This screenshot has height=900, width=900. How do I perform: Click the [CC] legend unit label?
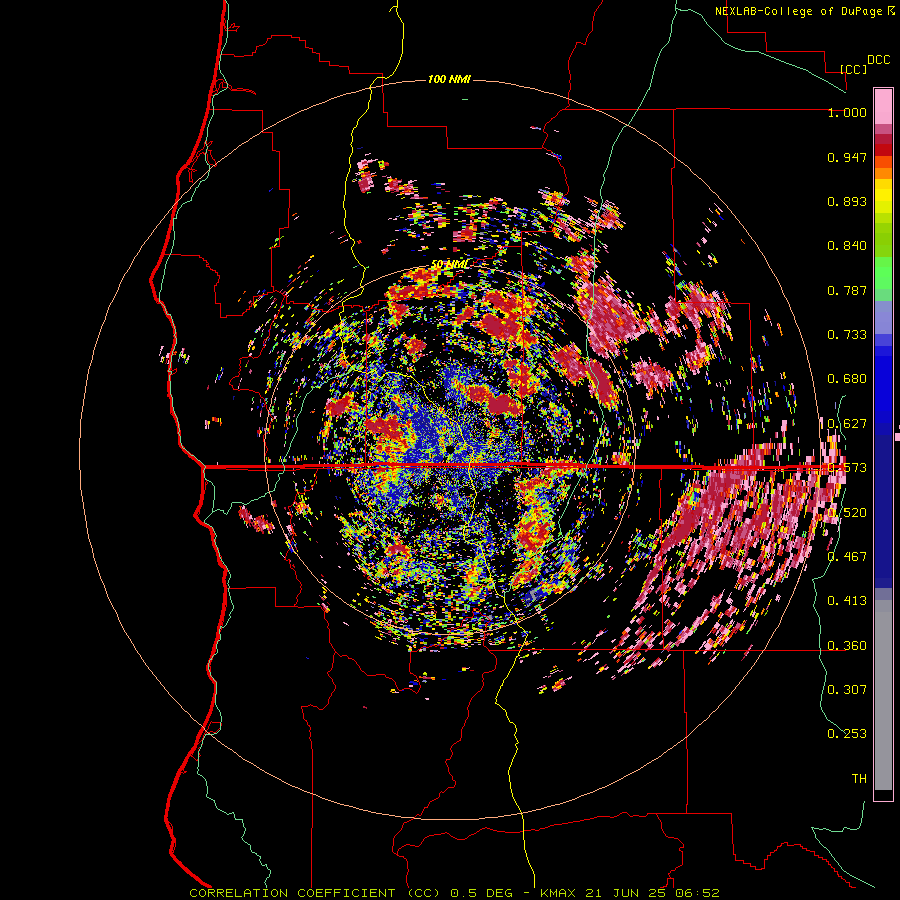tap(853, 69)
